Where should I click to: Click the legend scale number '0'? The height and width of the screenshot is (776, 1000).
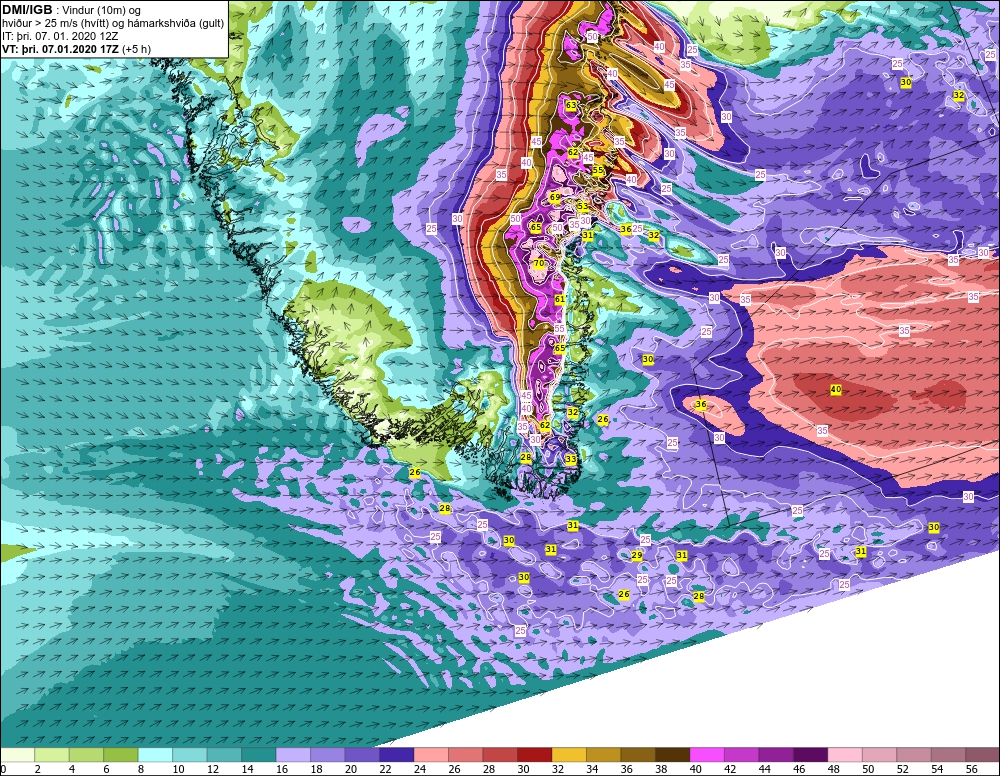pos(3,770)
